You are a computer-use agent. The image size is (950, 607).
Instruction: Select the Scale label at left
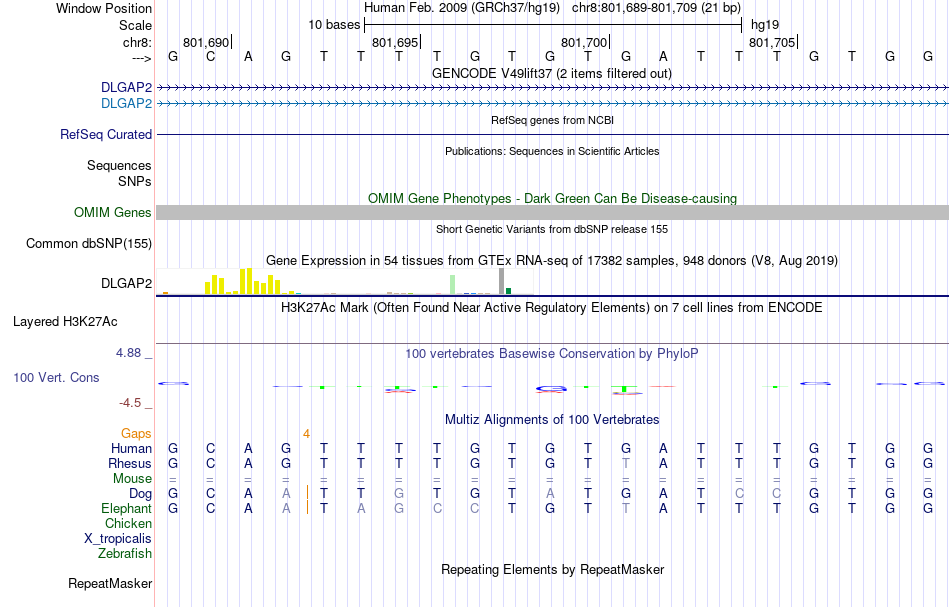click(135, 25)
